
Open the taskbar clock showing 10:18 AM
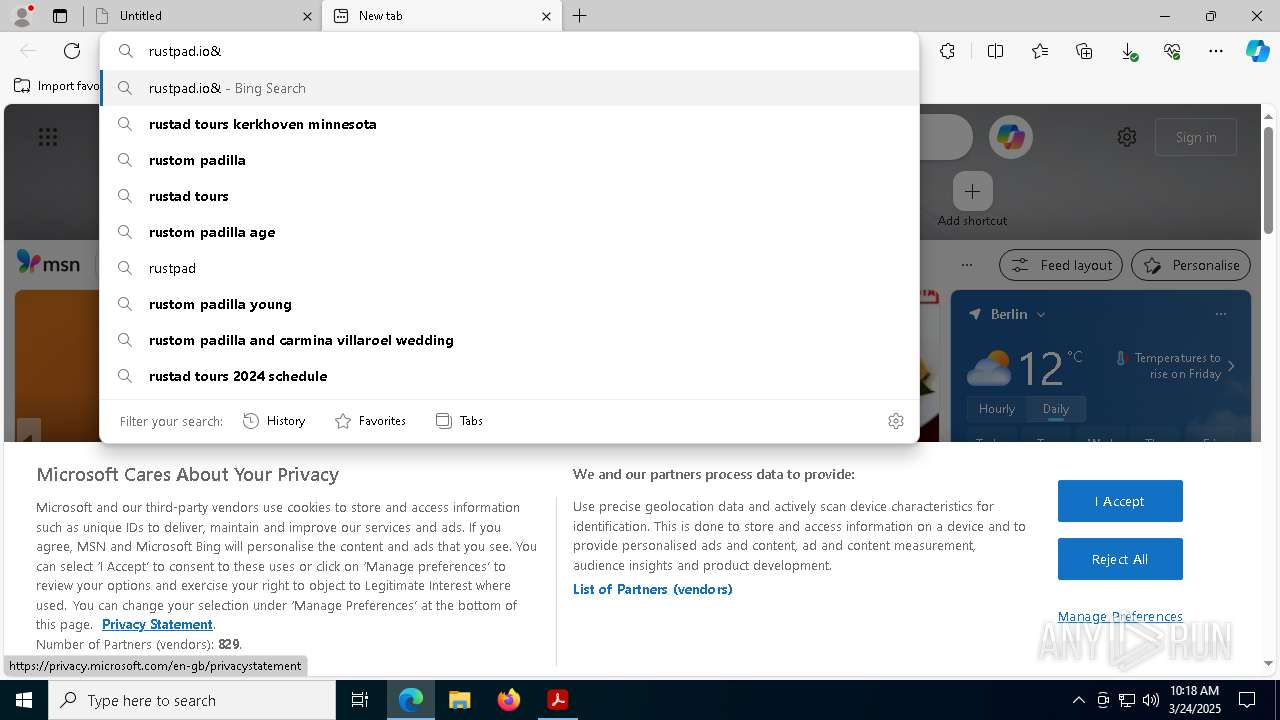tap(1194, 700)
